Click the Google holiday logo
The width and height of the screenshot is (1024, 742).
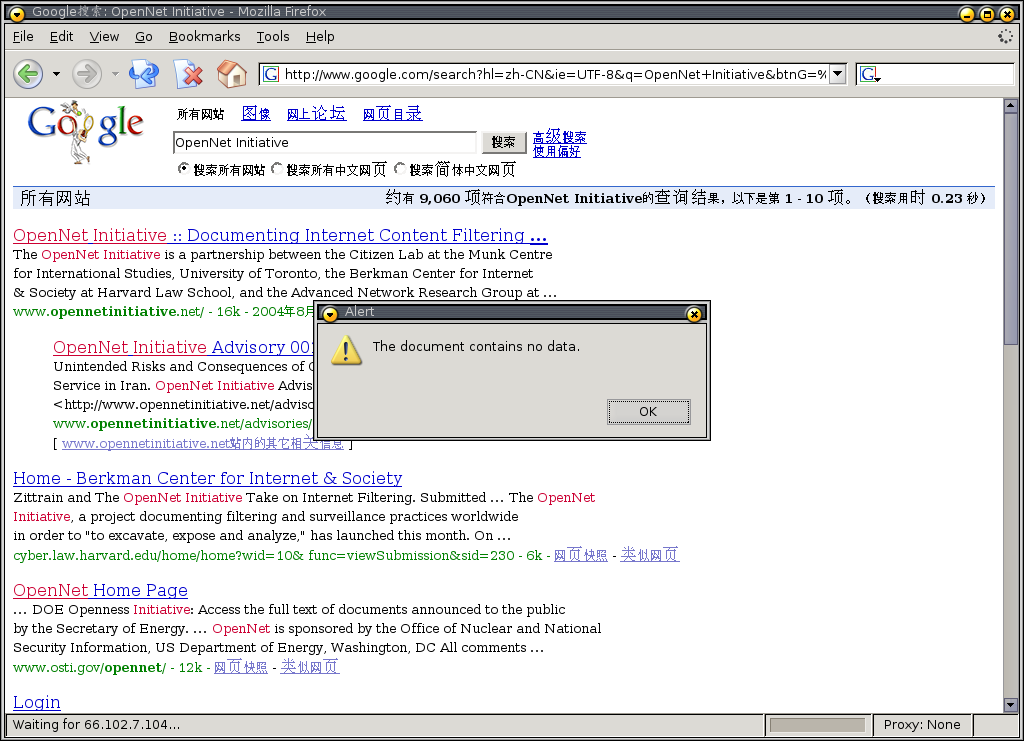85,131
